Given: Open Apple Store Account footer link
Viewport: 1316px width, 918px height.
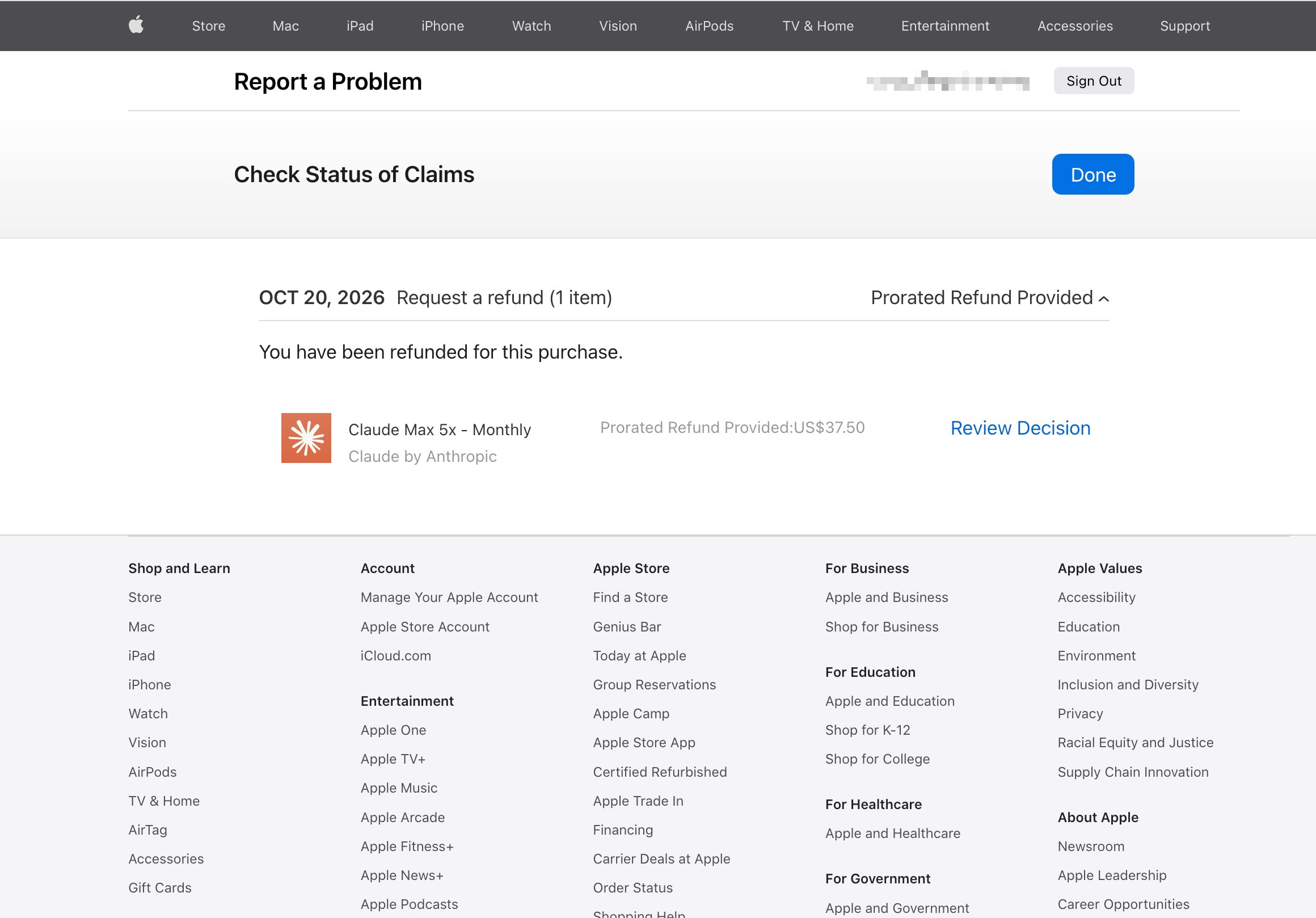Looking at the screenshot, I should [425, 627].
